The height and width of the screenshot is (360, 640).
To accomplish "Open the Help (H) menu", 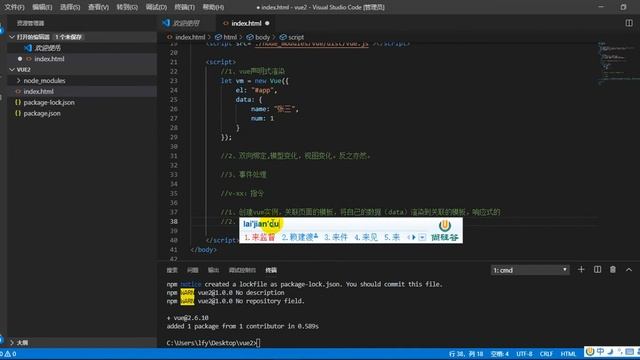I will [x=213, y=7].
